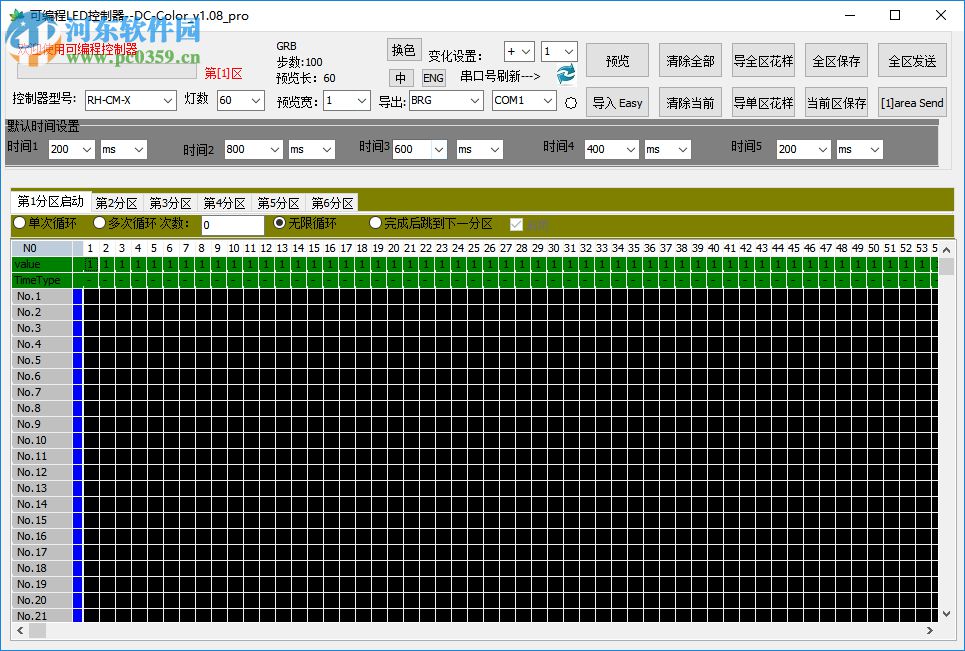
Task: Click the 预览 preview button
Action: click(617, 60)
